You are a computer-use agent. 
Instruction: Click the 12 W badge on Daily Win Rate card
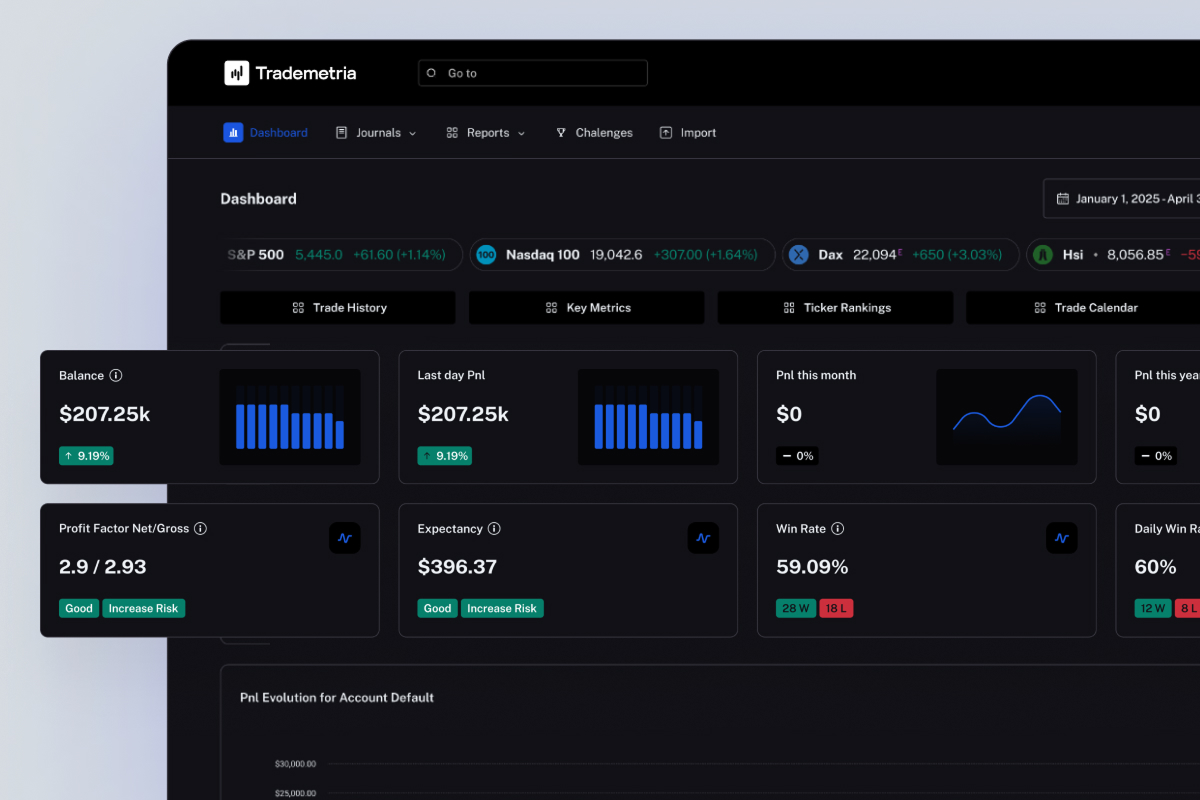[x=1153, y=608]
